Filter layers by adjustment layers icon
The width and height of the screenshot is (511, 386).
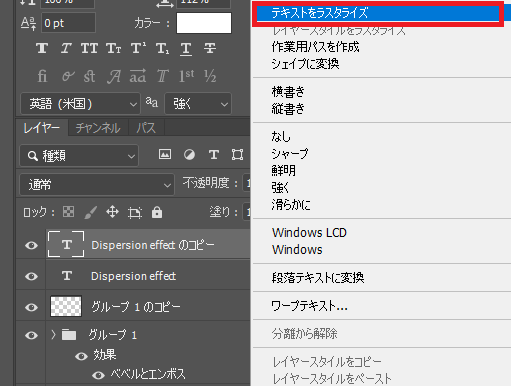tap(189, 155)
